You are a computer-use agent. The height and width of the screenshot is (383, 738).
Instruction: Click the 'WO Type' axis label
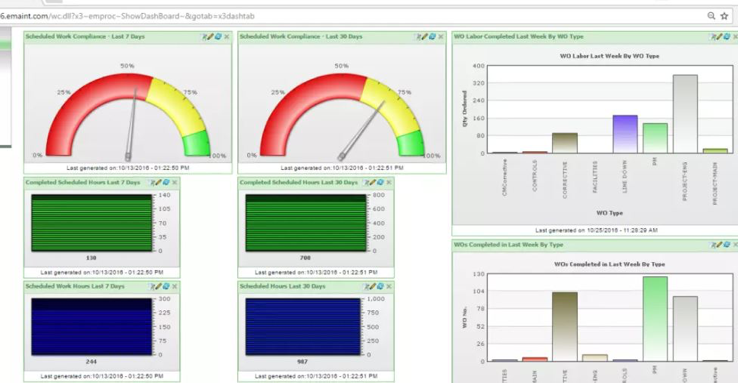(610, 213)
